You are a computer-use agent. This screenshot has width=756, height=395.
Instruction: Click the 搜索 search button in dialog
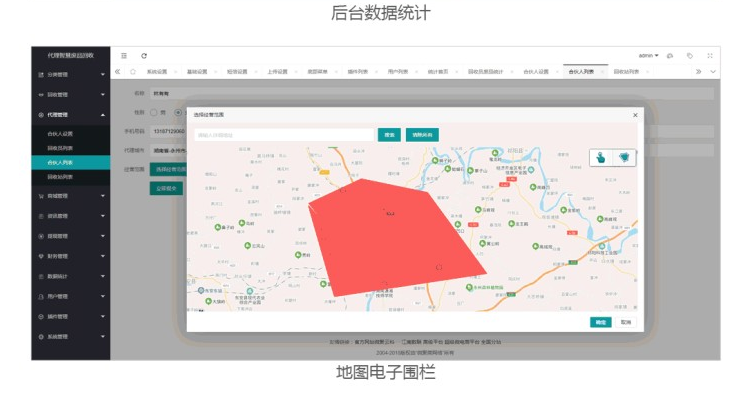390,135
